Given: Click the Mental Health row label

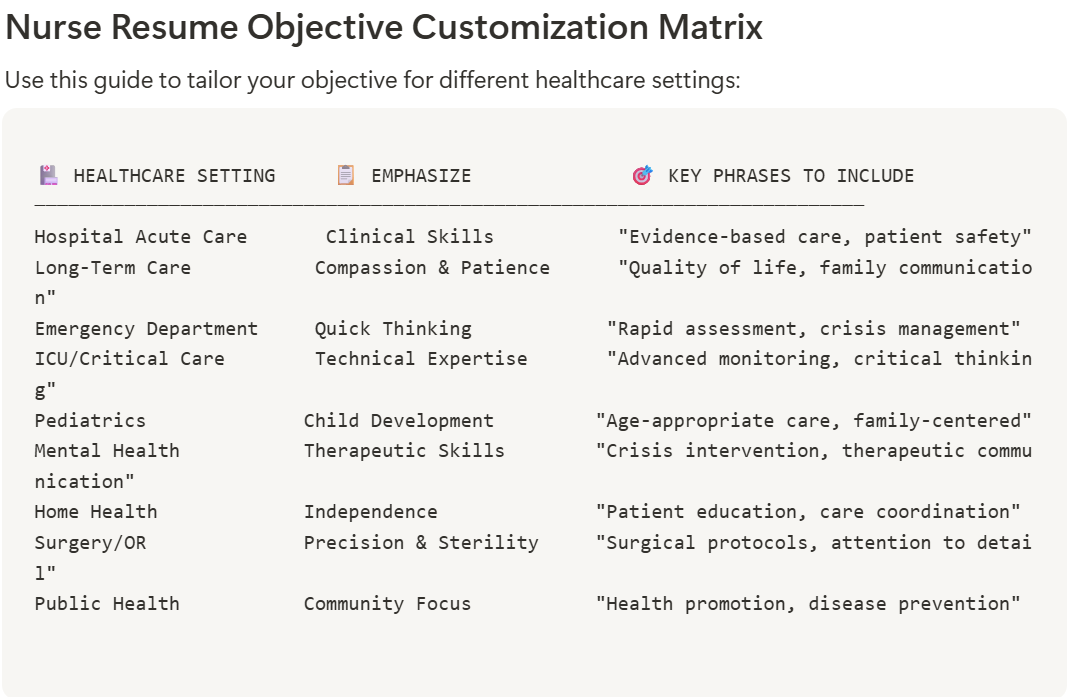Looking at the screenshot, I should click(x=107, y=451).
